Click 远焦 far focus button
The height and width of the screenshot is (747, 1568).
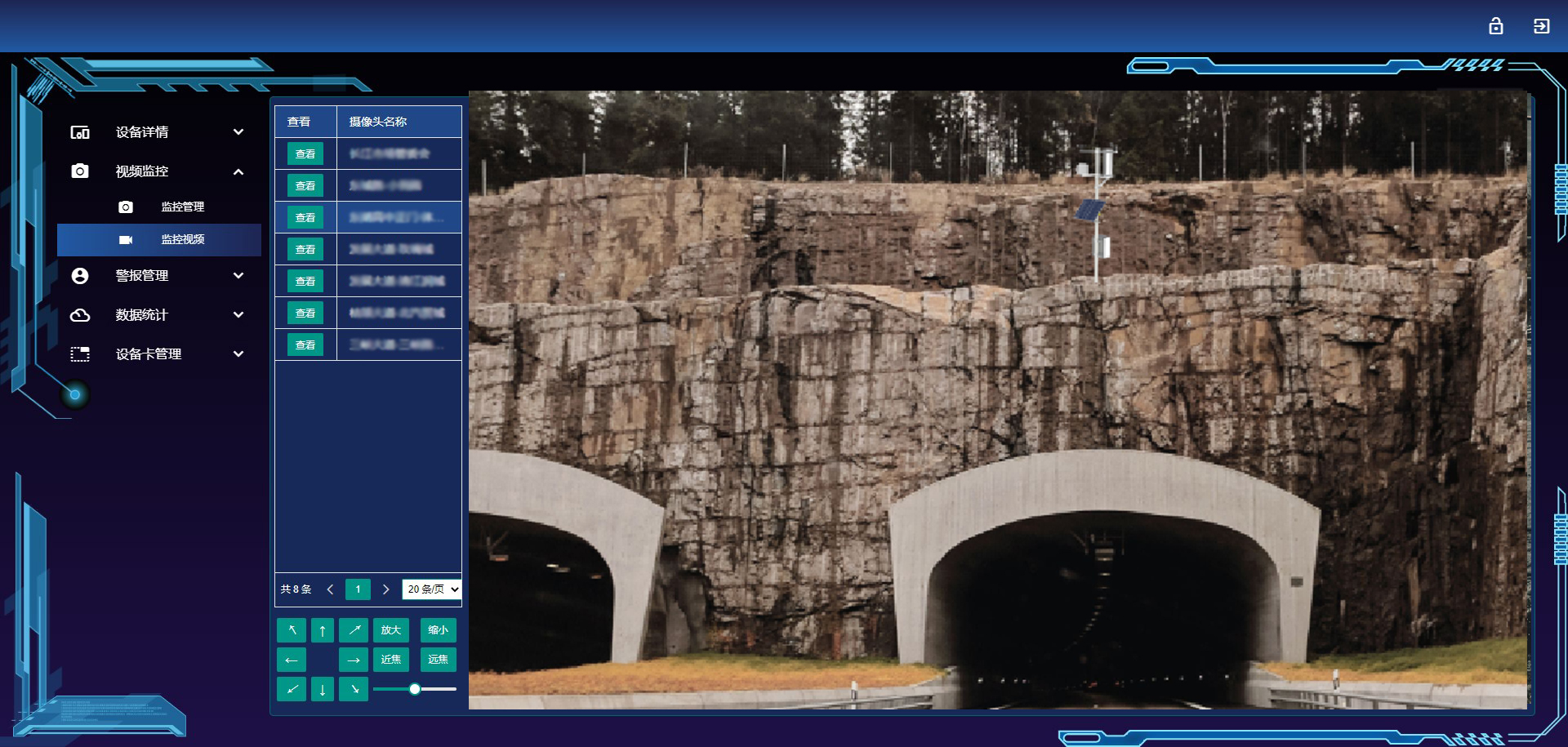click(439, 660)
